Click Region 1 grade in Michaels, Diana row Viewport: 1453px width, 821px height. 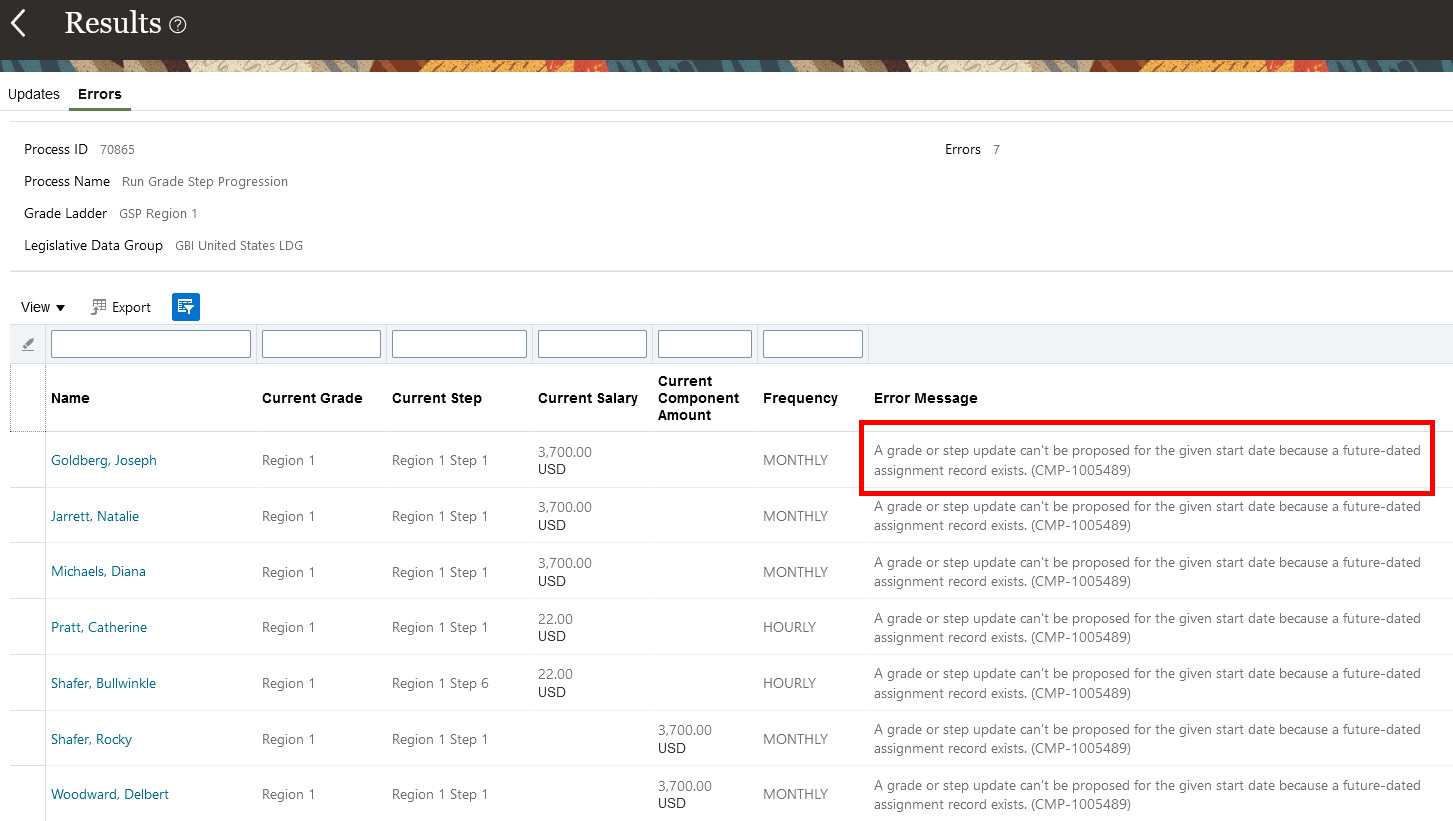(288, 571)
